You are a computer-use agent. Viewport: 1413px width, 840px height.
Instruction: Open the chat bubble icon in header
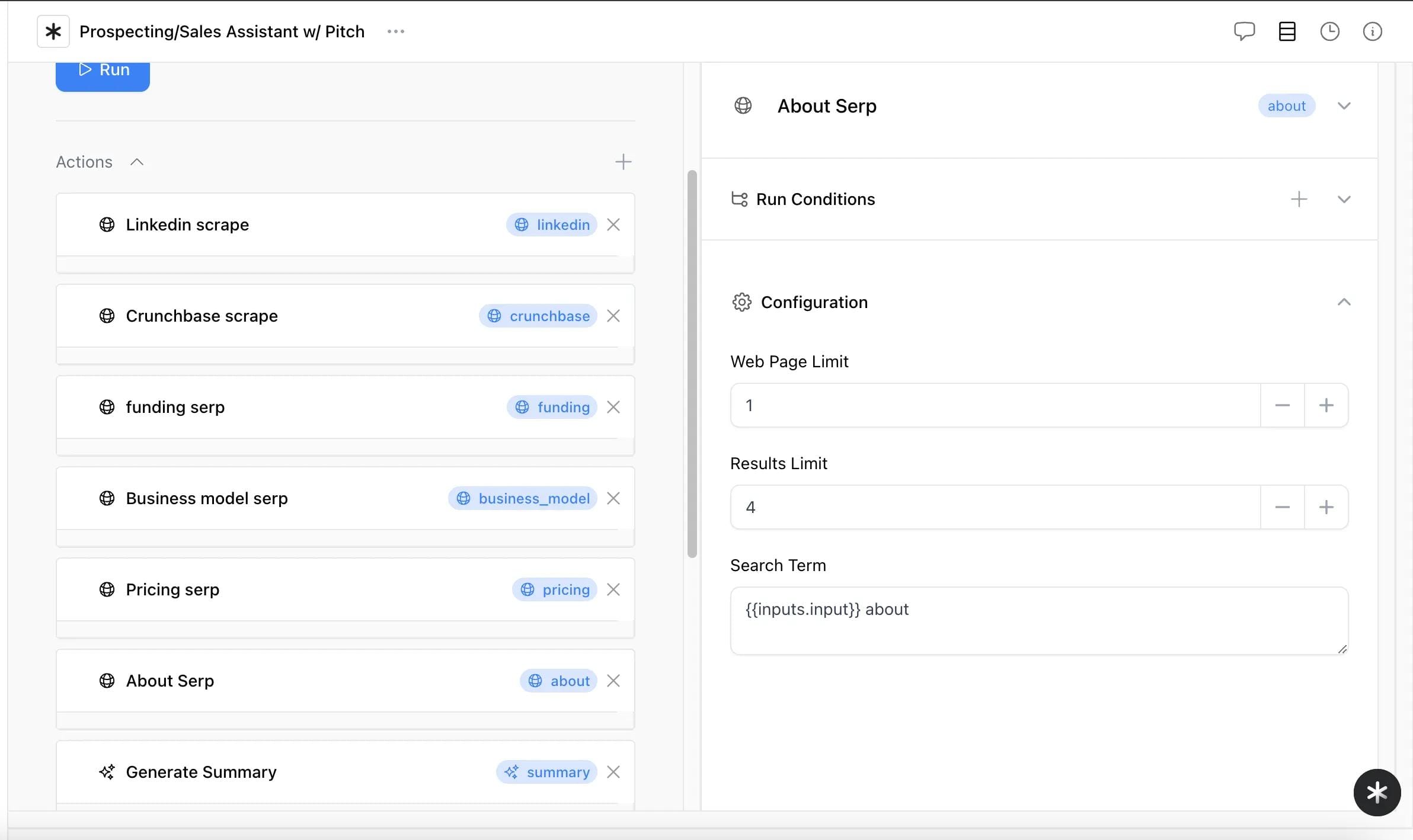pos(1244,31)
